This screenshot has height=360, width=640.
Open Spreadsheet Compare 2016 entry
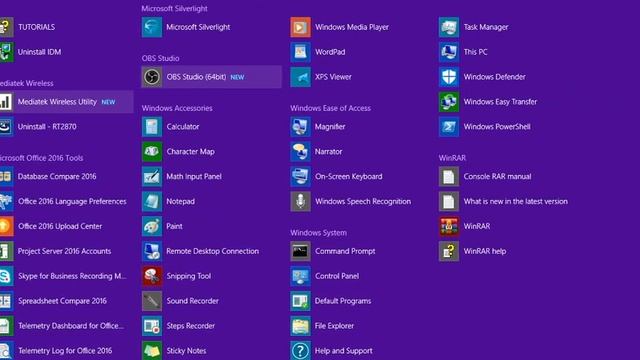(53, 301)
